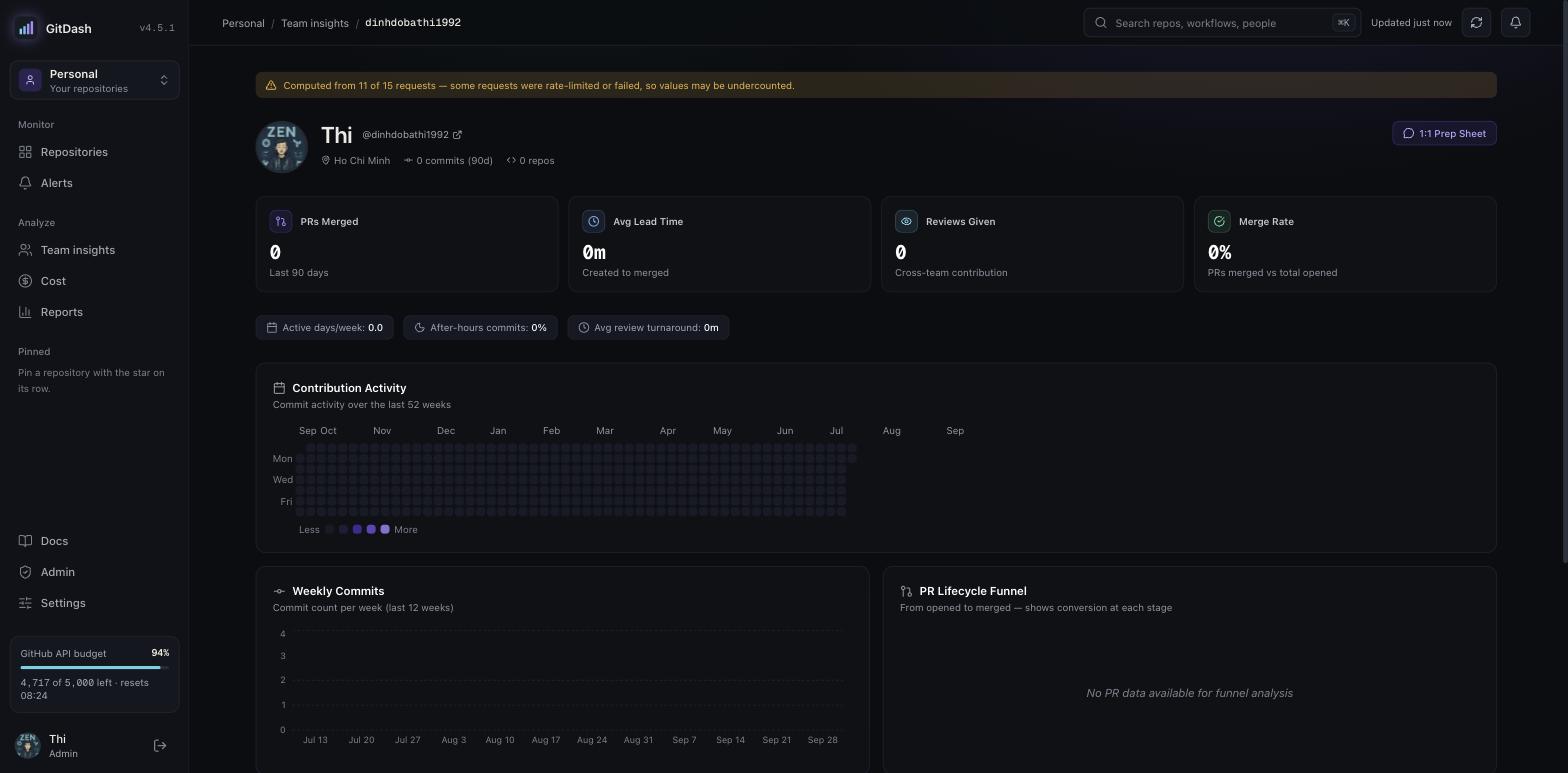The image size is (1568, 773).
Task: Click the Contribution Activity calendar icon
Action: coord(279,388)
